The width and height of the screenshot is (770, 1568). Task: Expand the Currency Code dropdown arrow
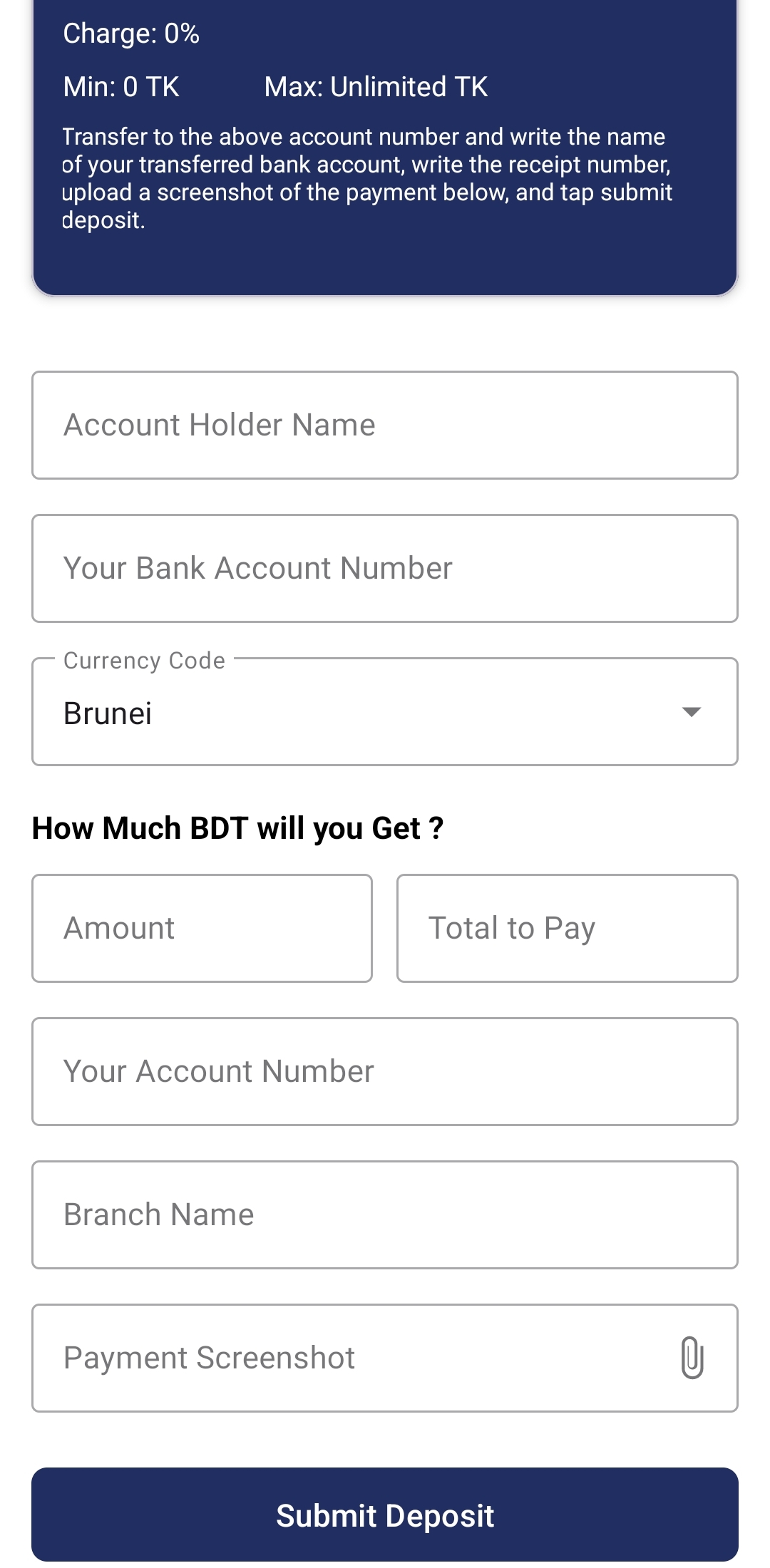tap(691, 712)
